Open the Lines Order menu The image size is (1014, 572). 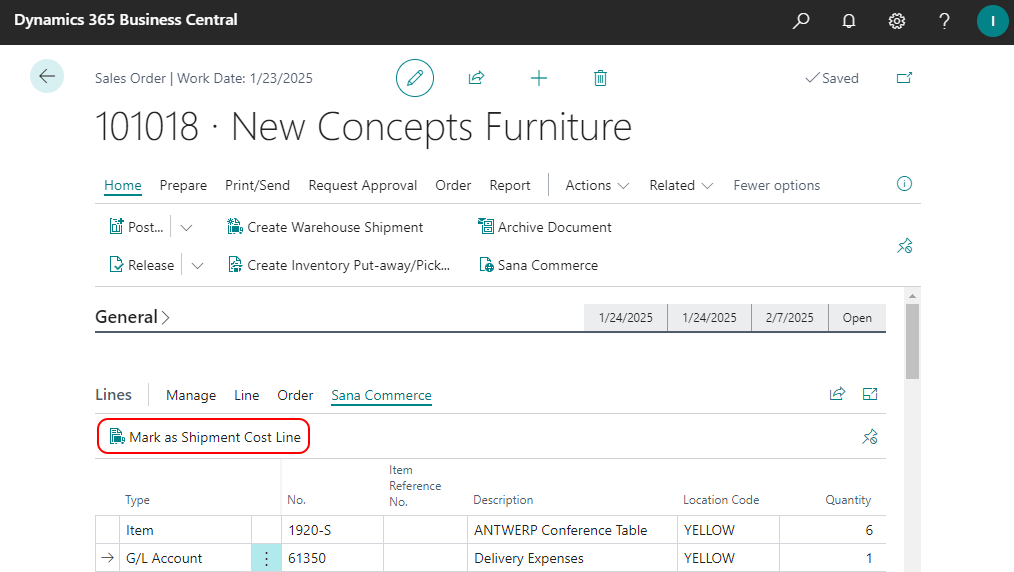pyautogui.click(x=295, y=395)
